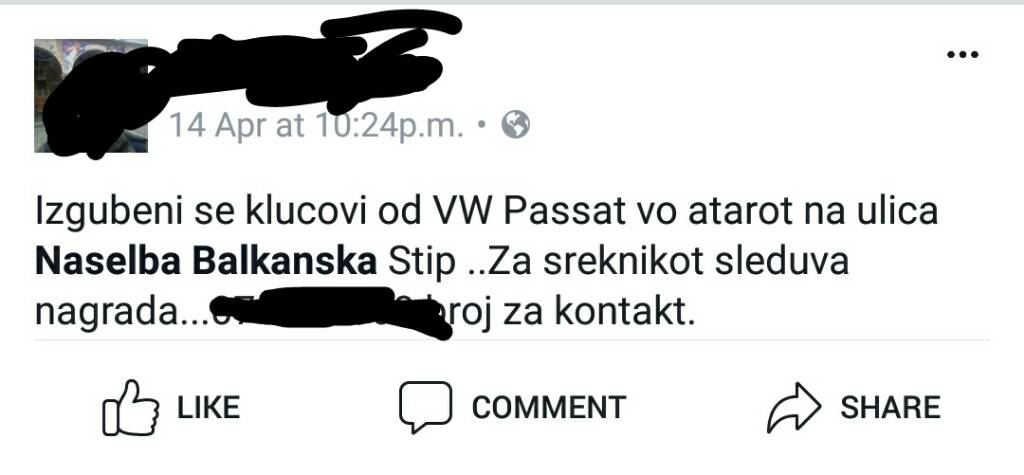Image resolution: width=1024 pixels, height=475 pixels.
Task: Open the three-dot post options menu
Action: [963, 55]
